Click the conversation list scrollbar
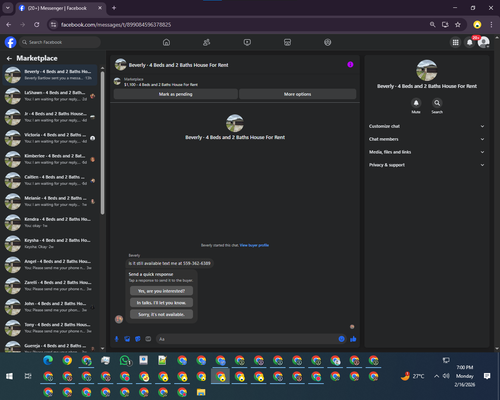500x400 pixels. (x=102, y=143)
